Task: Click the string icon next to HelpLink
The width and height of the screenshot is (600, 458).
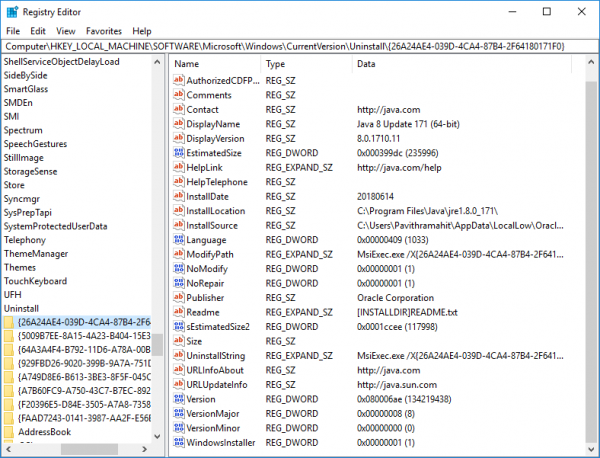Action: point(179,167)
